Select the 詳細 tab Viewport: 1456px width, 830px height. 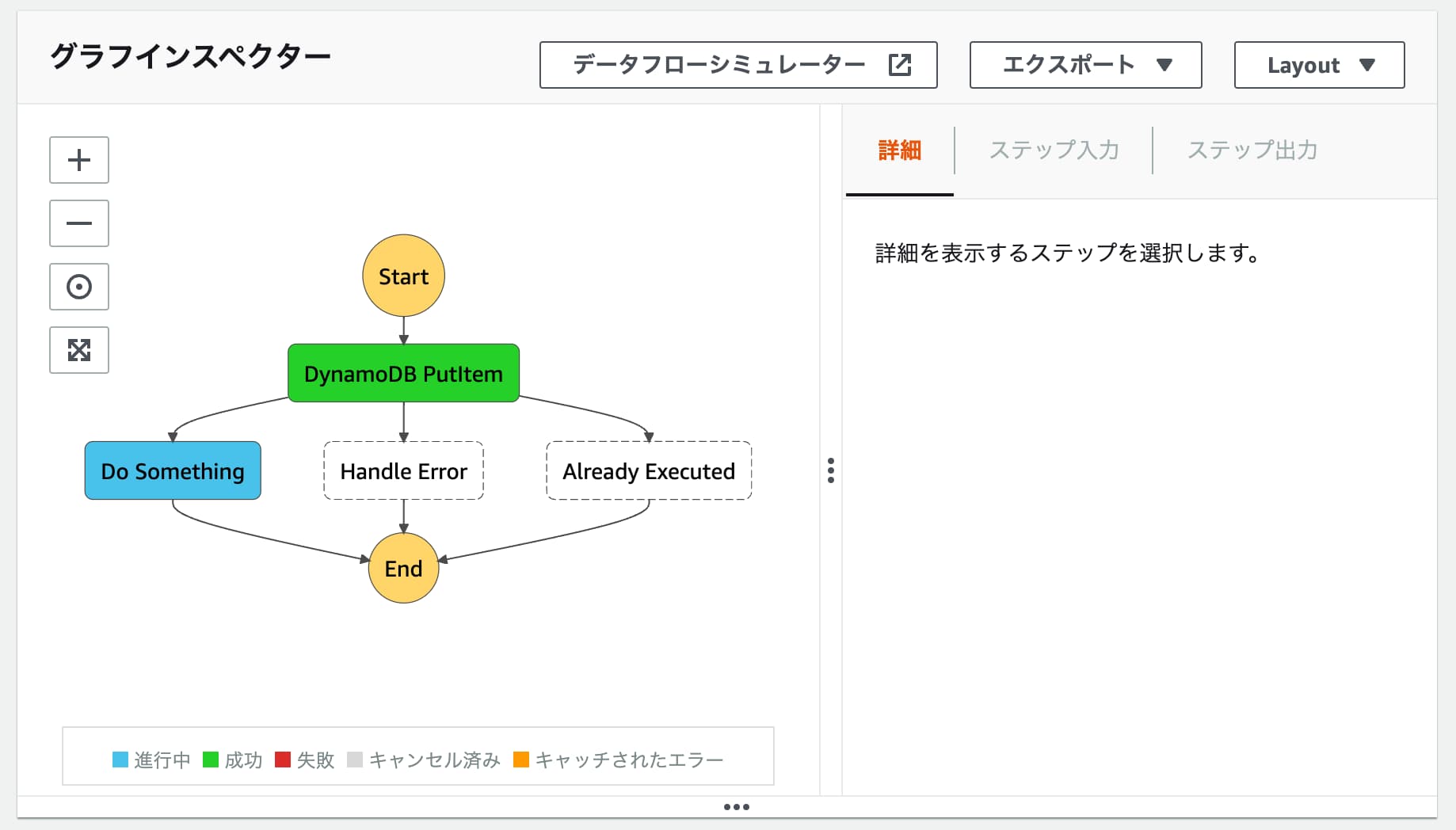click(898, 150)
